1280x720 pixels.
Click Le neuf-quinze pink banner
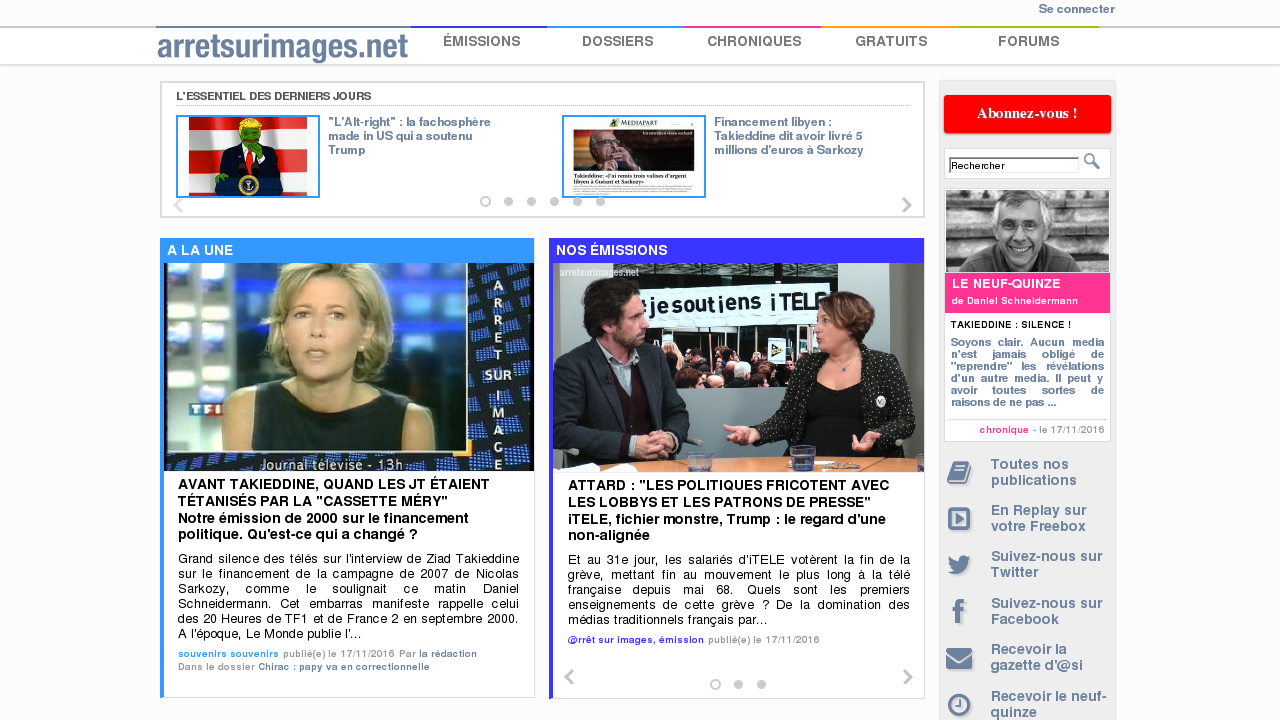click(1027, 293)
